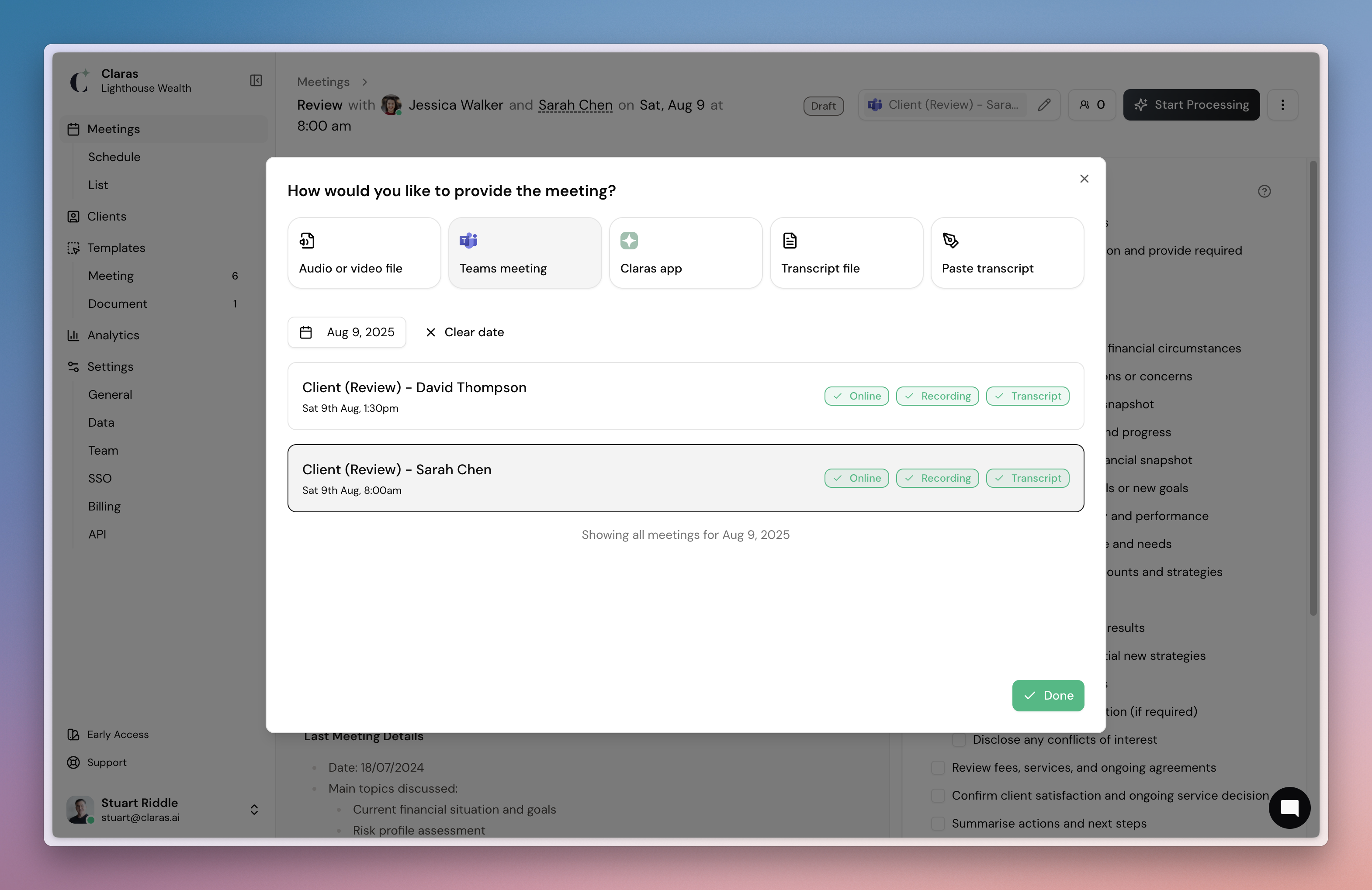Click Start Processing
Screen dimensions: 1372x890
[x=1192, y=105]
